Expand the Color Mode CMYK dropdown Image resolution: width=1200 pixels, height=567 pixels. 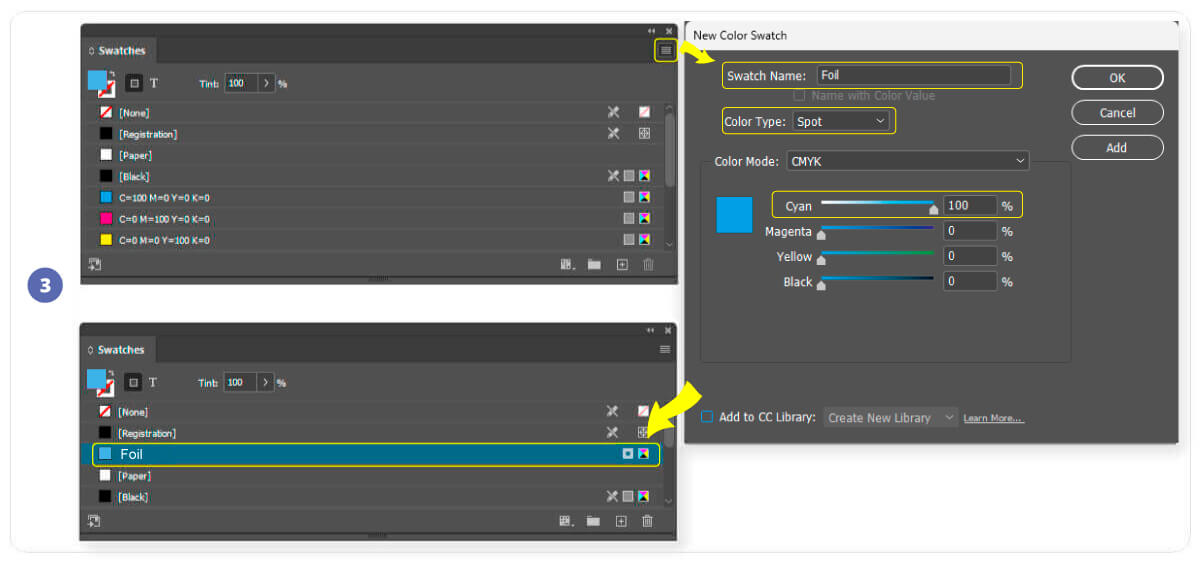[907, 161]
